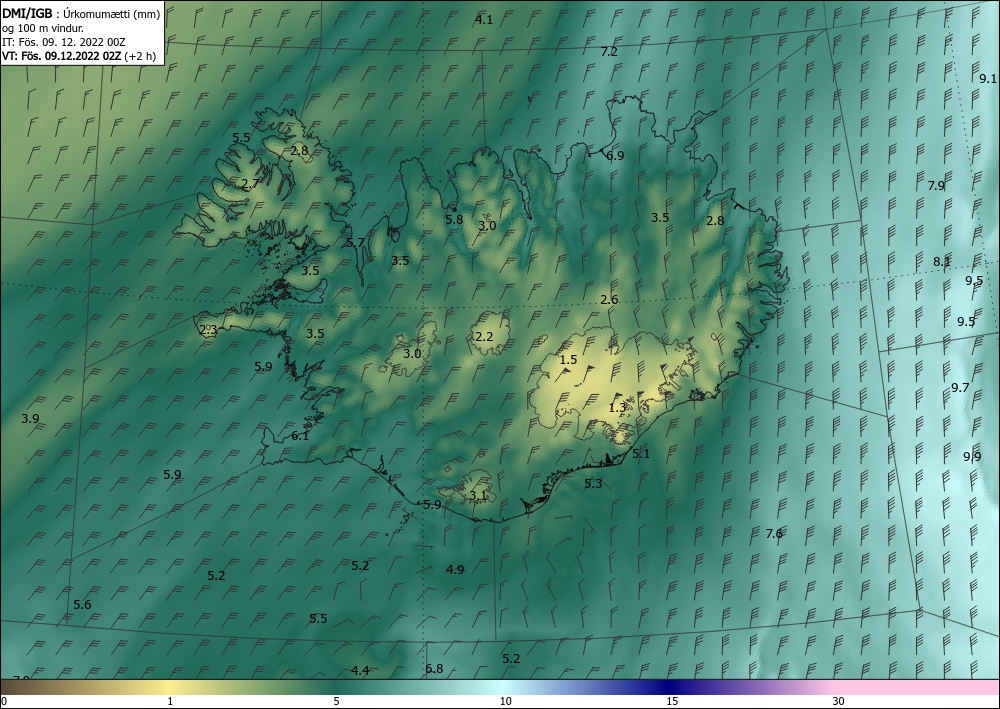Click the 2.2 value inside the glacier outline
This screenshot has width=1000, height=709.
(x=485, y=336)
